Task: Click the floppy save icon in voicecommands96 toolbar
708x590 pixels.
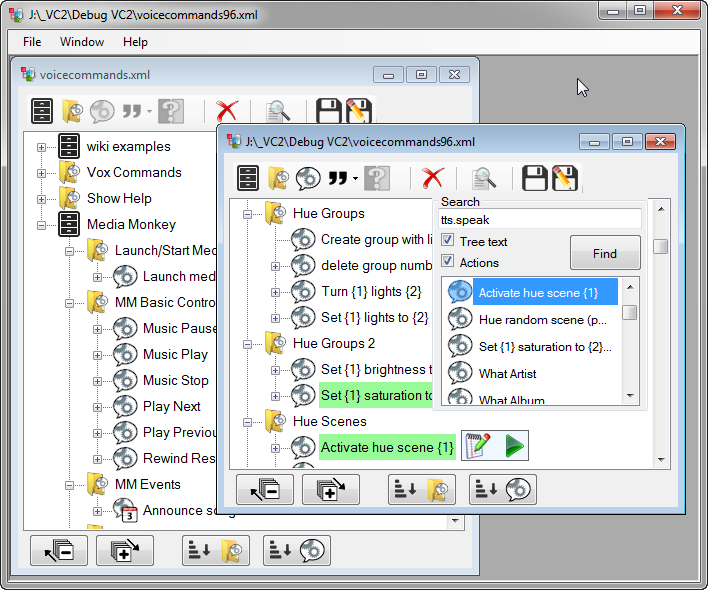Action: click(x=535, y=178)
